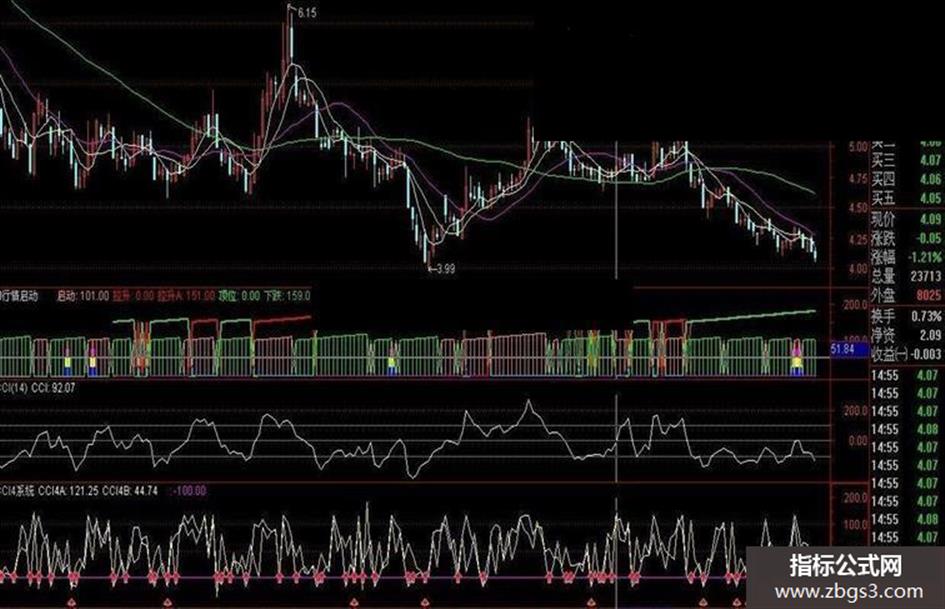Click the 4.50 price axis label

(858, 208)
